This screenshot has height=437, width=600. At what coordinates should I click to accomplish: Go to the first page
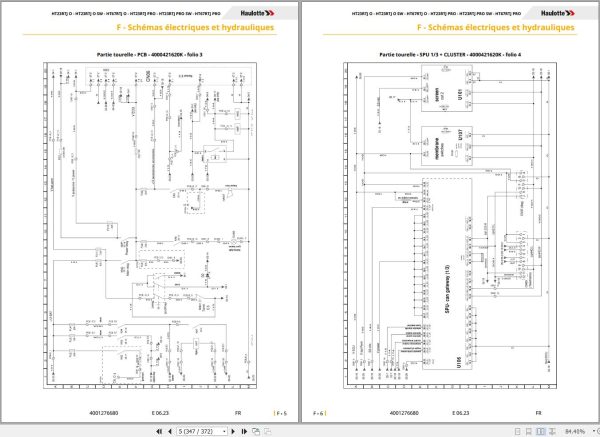(159, 431)
